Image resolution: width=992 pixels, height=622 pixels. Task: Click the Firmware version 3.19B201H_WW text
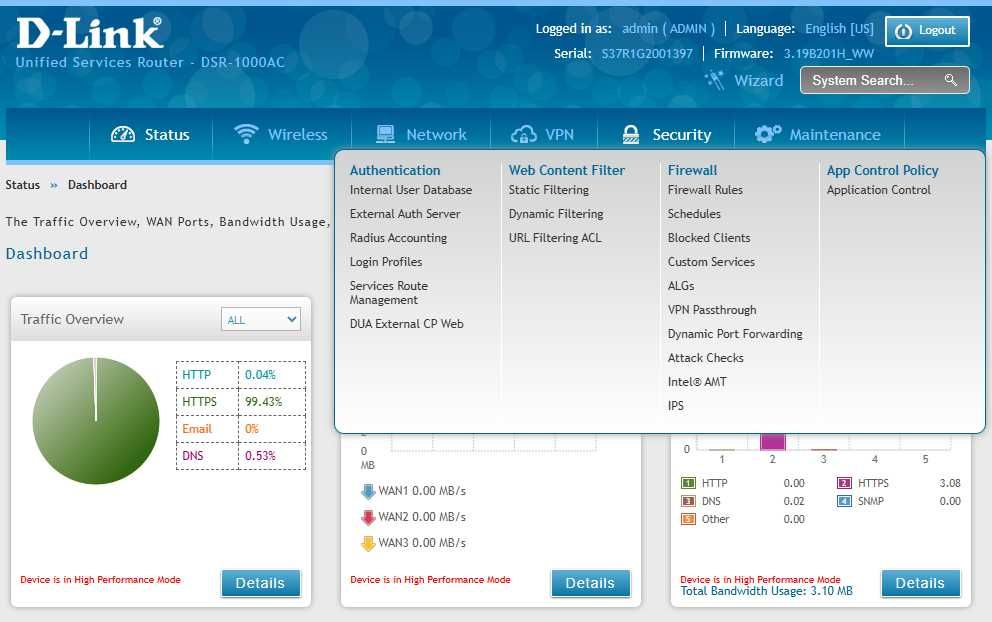tap(828, 54)
